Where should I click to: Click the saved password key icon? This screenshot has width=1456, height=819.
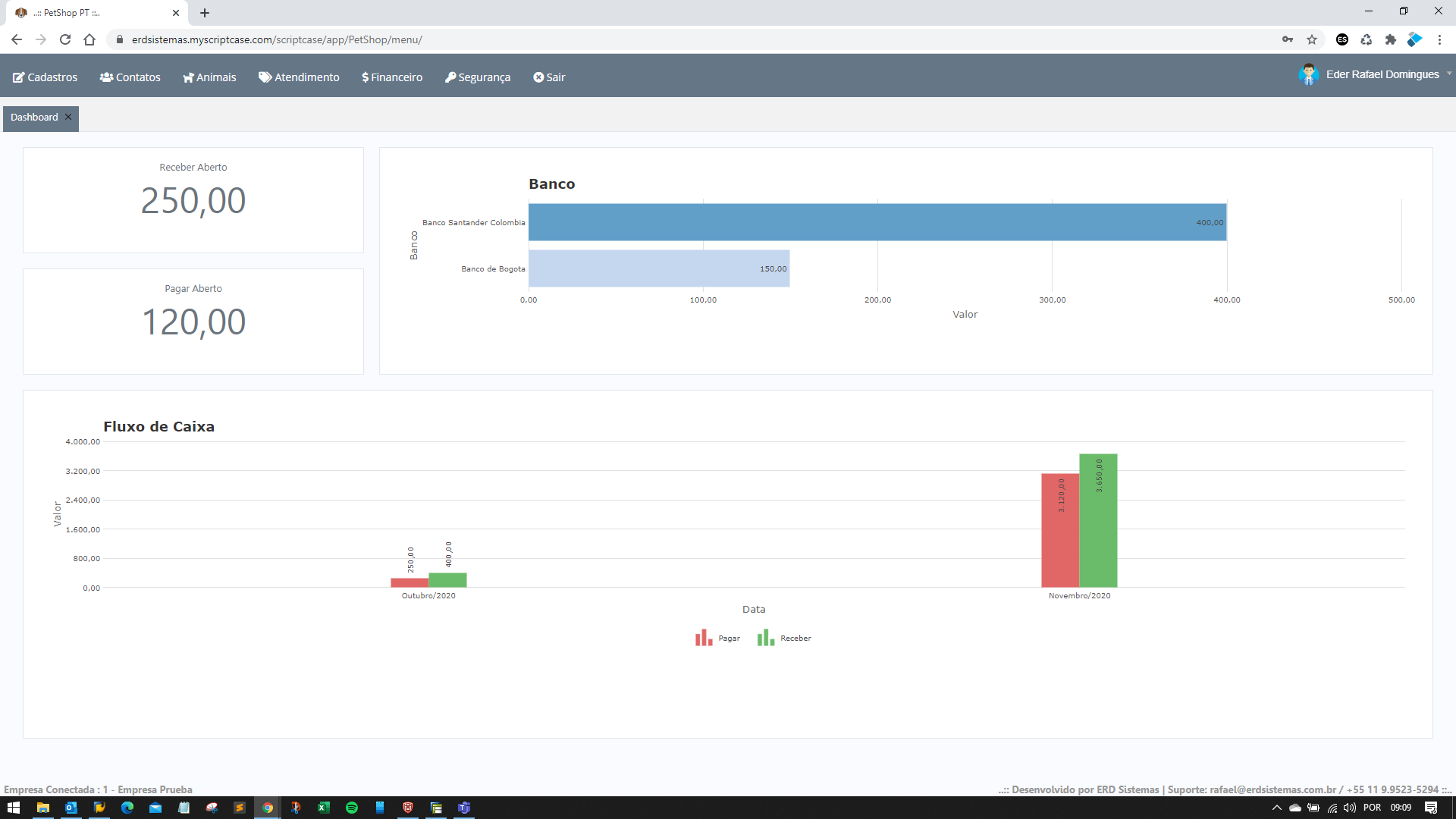click(1288, 39)
